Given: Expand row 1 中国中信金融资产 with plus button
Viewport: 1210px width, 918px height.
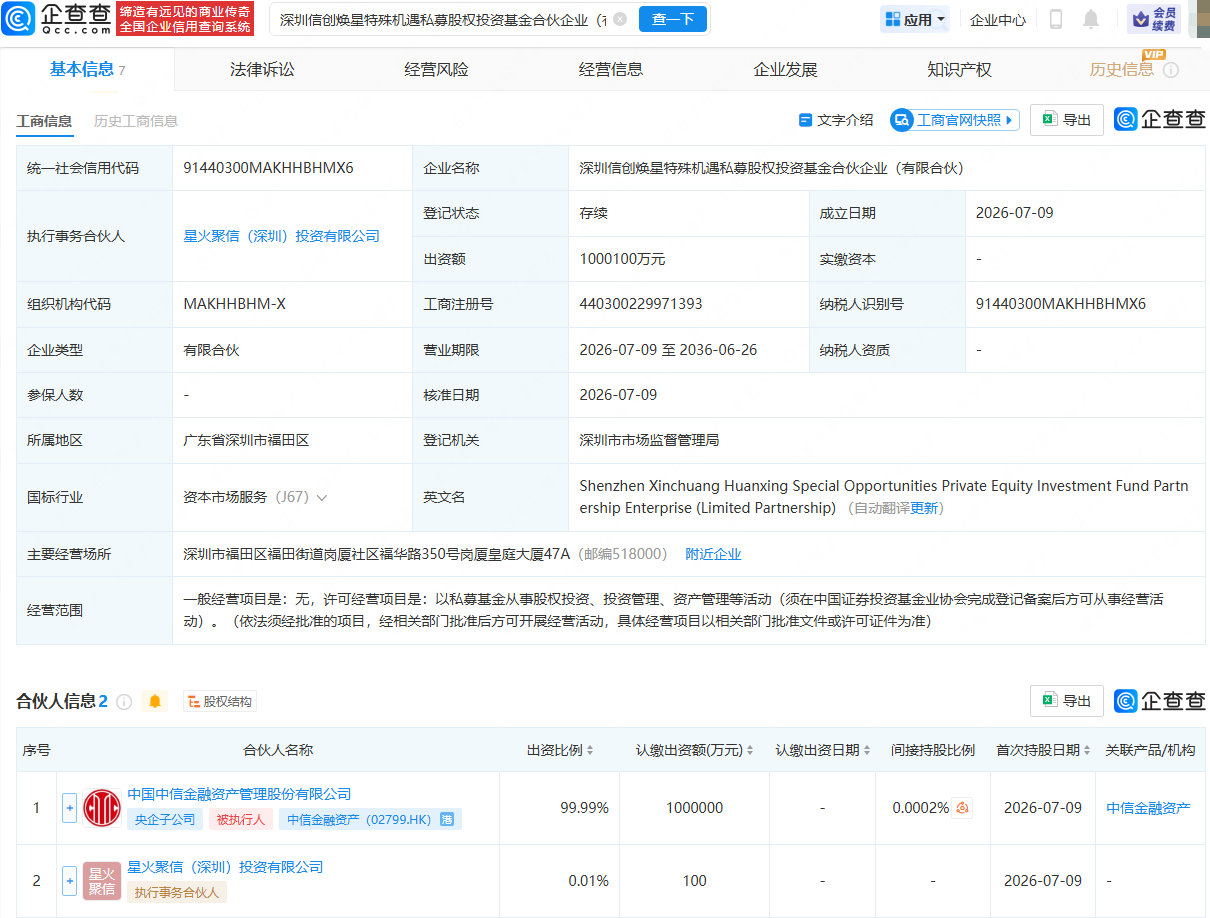Looking at the screenshot, I should point(69,808).
